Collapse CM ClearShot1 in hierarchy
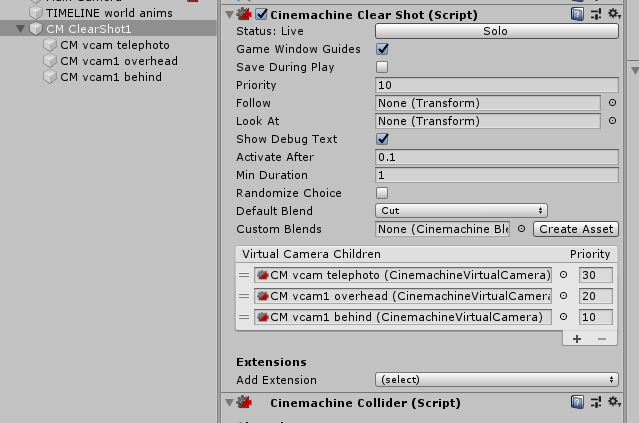The width and height of the screenshot is (639, 423). point(20,29)
